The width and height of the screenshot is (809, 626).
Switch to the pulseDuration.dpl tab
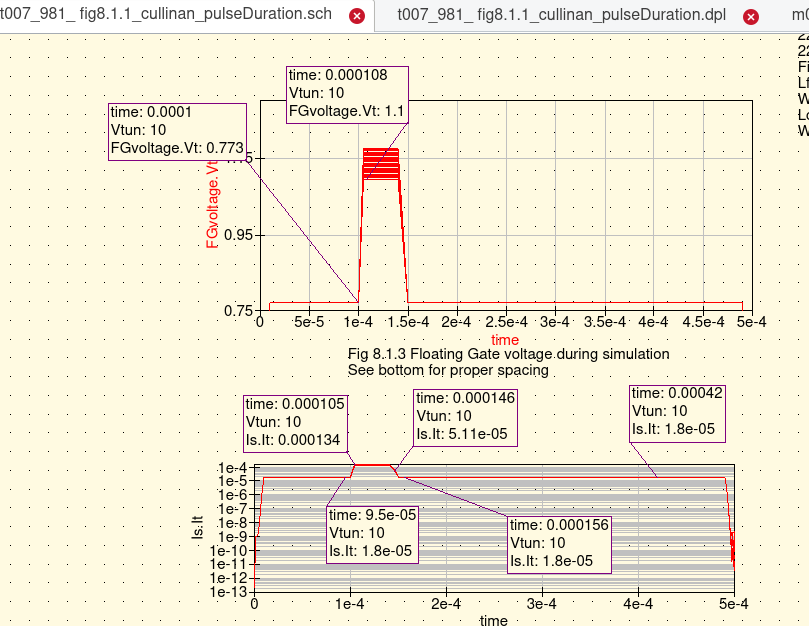(560, 16)
